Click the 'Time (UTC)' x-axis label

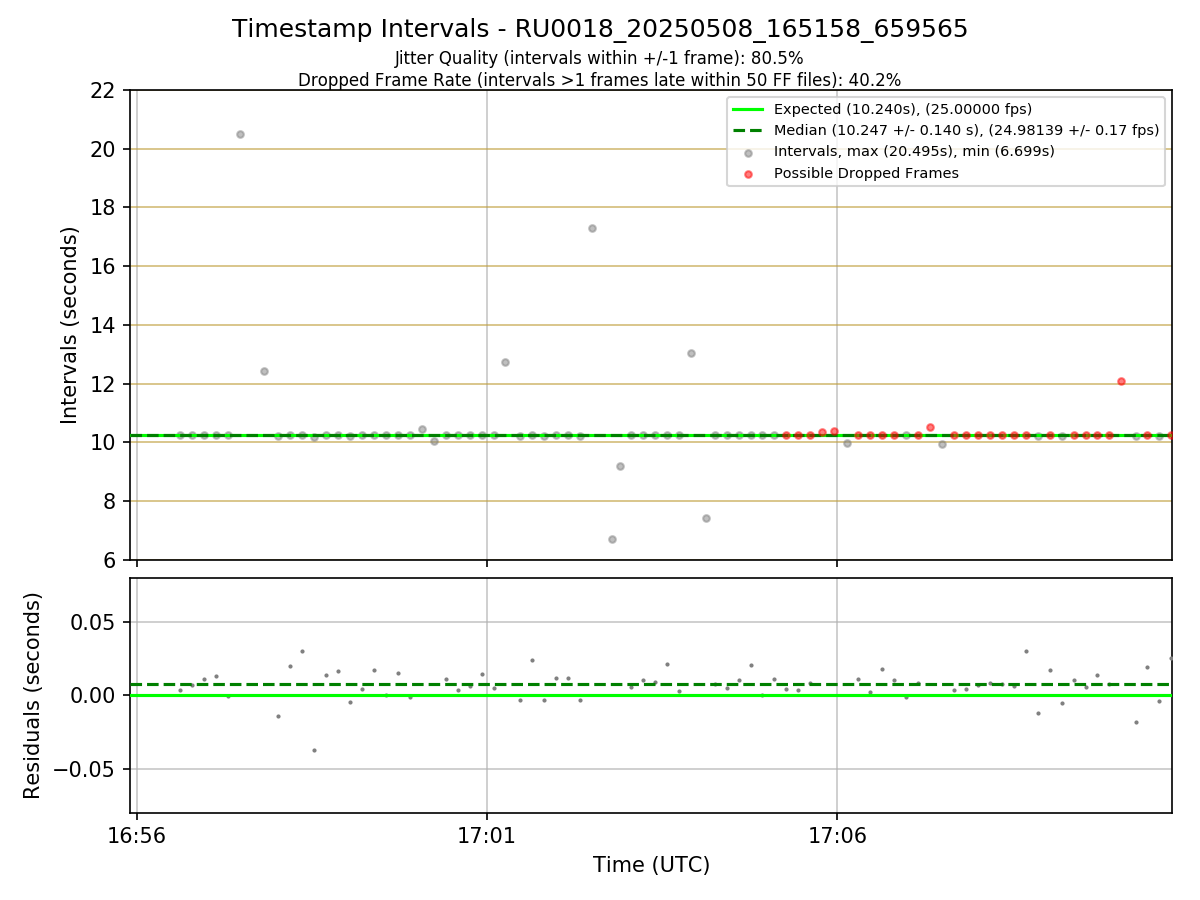coord(651,865)
